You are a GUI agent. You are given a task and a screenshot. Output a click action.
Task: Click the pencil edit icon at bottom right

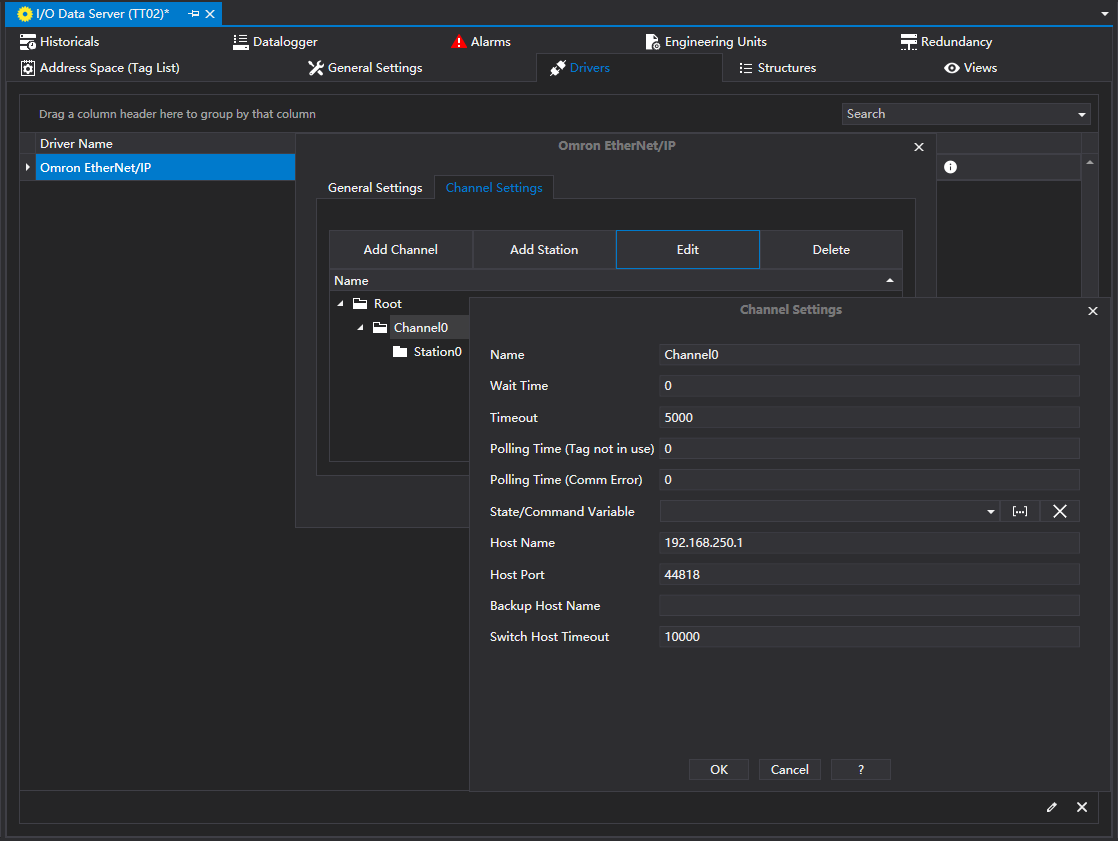pos(1051,807)
